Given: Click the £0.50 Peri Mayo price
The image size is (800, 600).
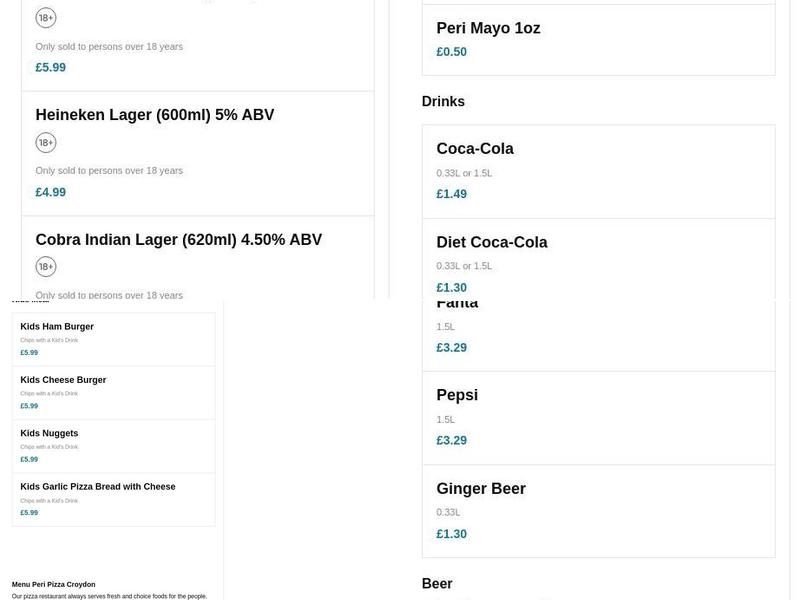Looking at the screenshot, I should coord(452,52).
